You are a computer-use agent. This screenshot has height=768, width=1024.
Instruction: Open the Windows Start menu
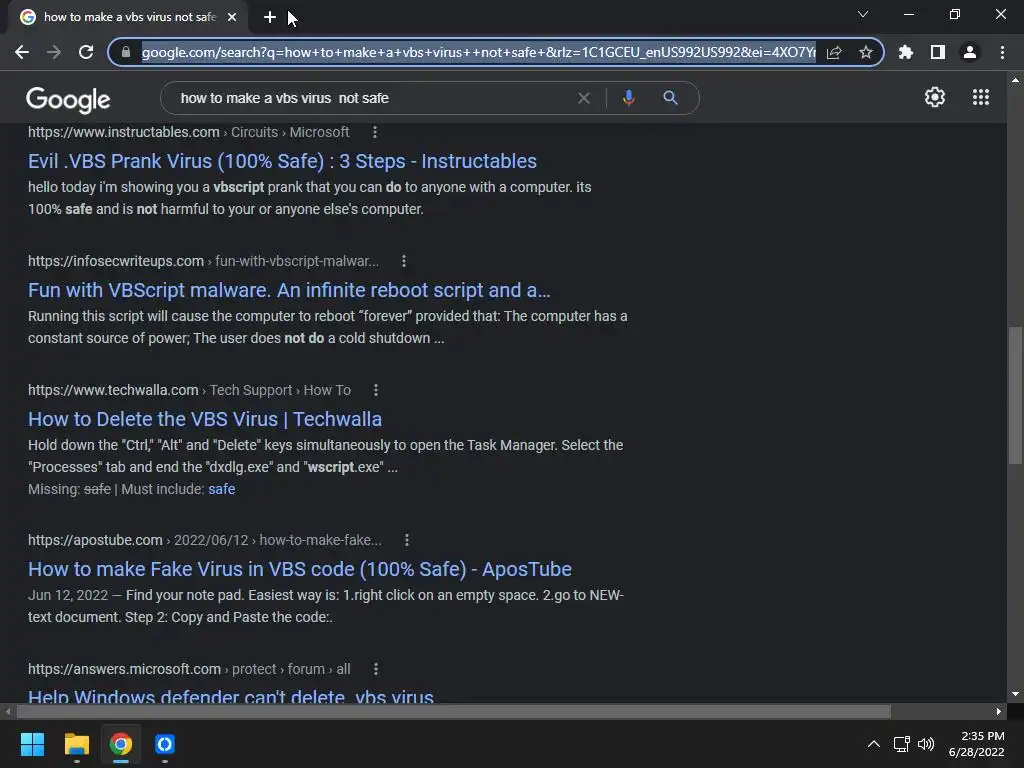coord(32,744)
